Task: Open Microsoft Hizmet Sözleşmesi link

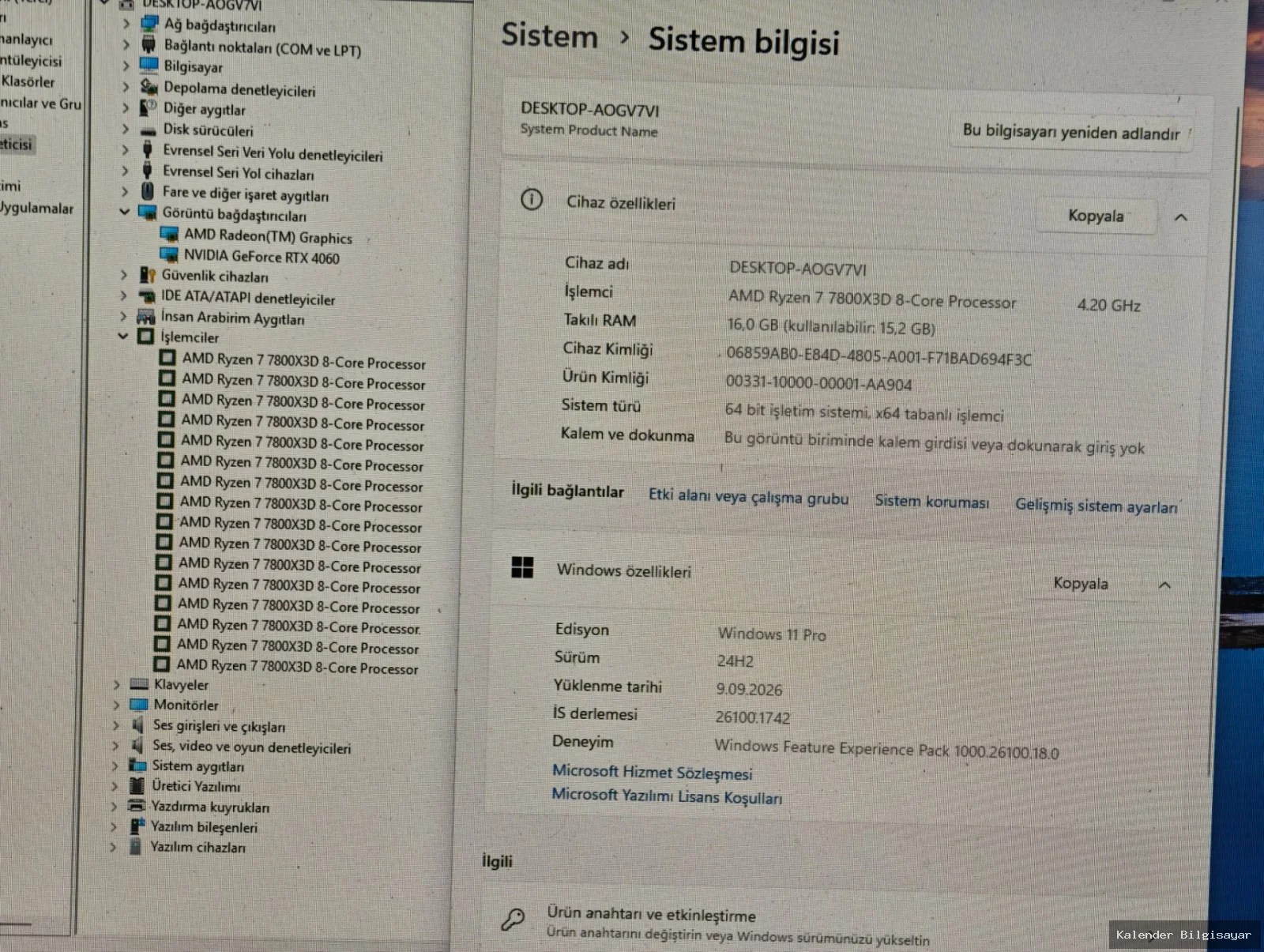Action: pyautogui.click(x=653, y=772)
